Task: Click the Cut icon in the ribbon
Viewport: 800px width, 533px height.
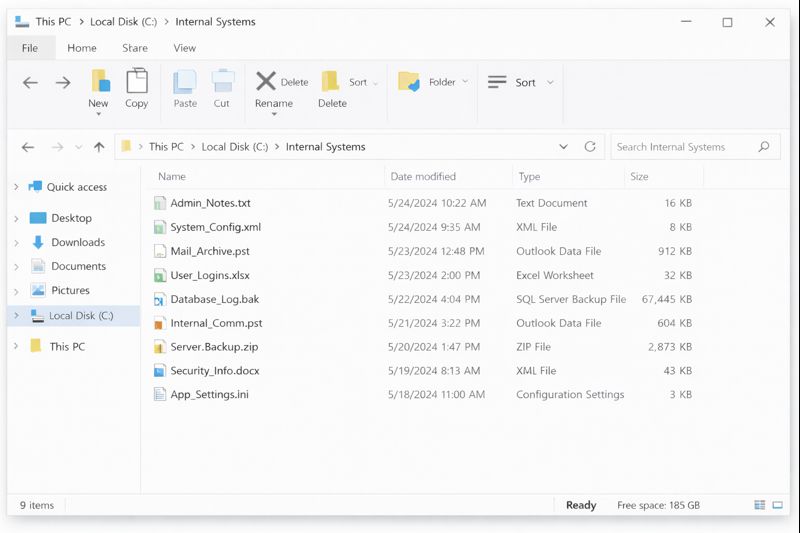Action: click(x=222, y=82)
